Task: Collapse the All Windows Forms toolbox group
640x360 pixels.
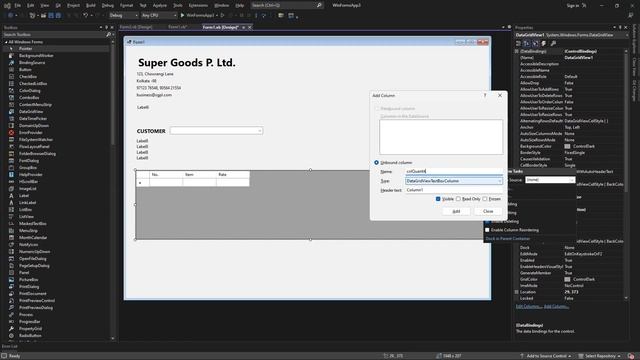Action: 6,42
